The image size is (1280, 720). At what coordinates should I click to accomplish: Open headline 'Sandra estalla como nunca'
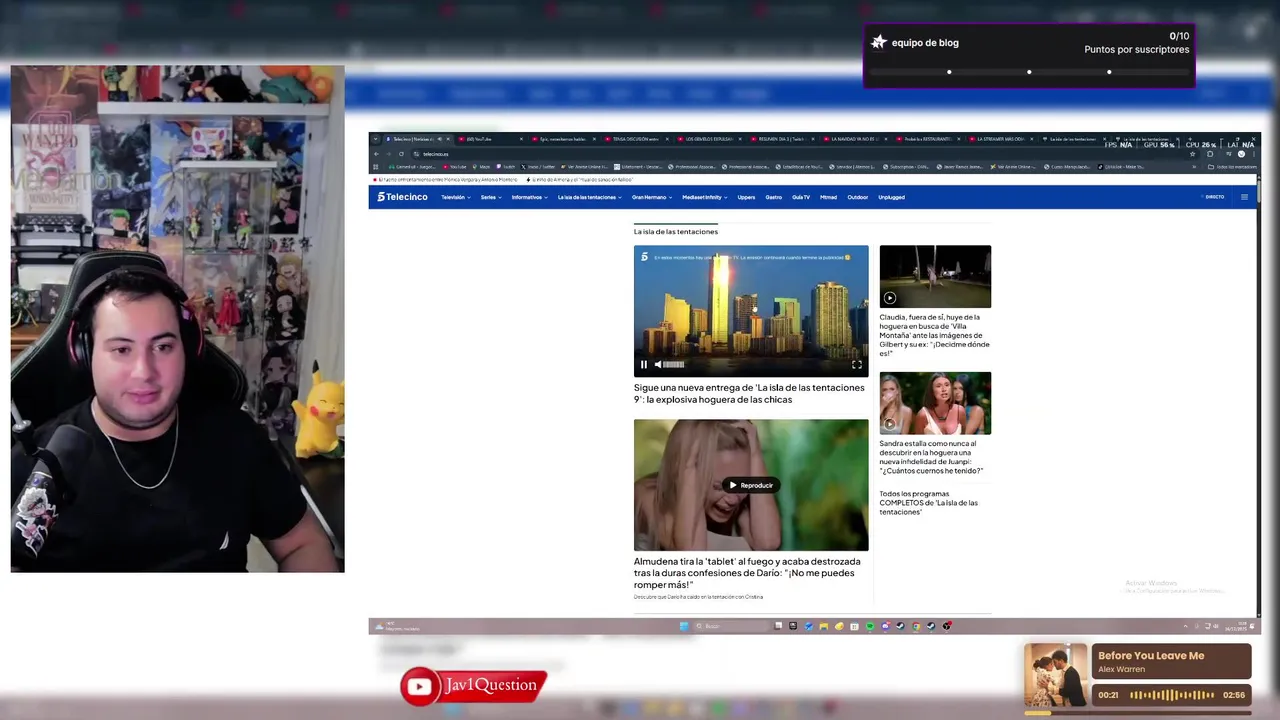click(931, 457)
